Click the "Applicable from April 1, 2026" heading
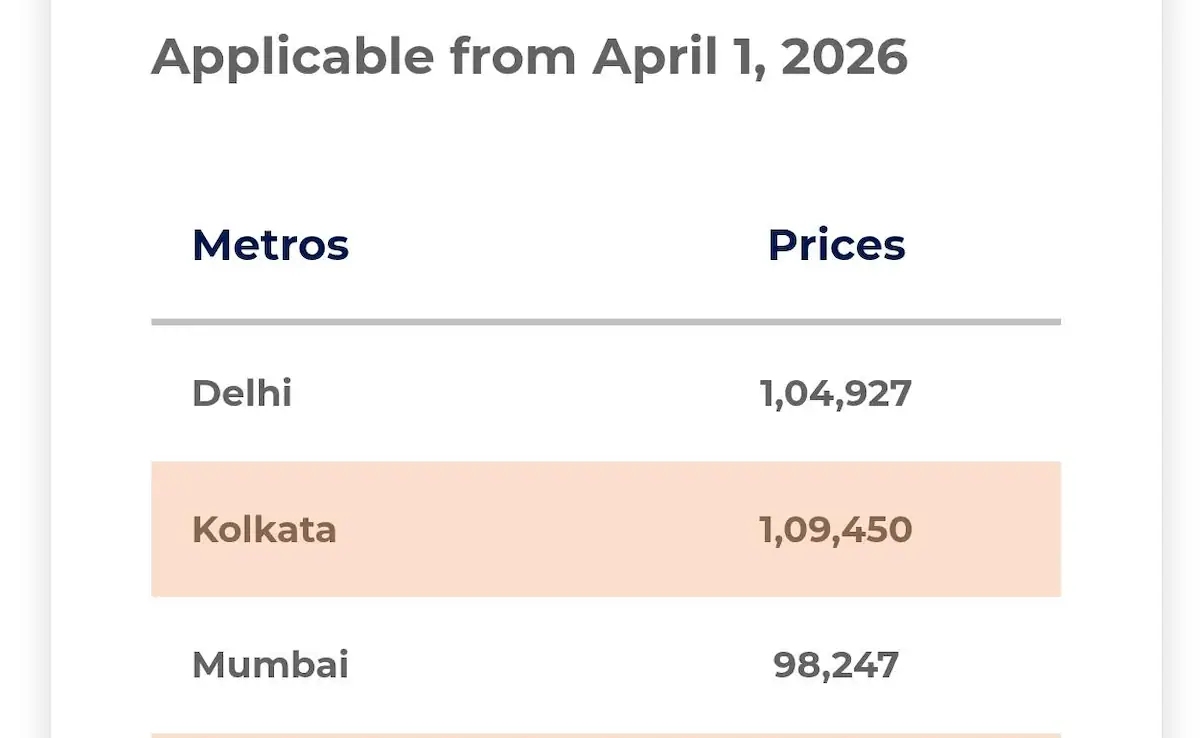This screenshot has height=738, width=1200. 529,57
